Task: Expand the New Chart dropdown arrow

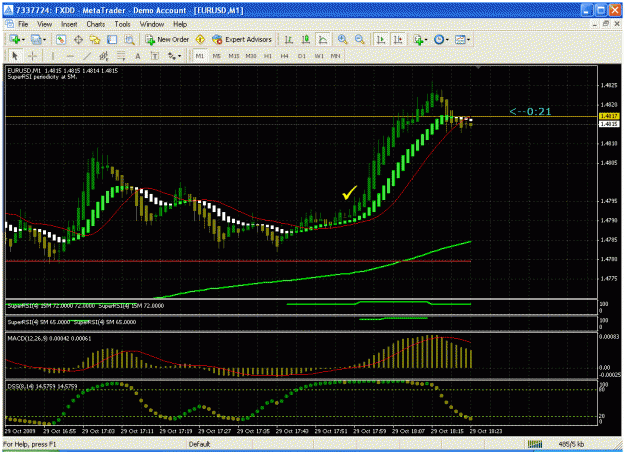Action: coord(23,39)
